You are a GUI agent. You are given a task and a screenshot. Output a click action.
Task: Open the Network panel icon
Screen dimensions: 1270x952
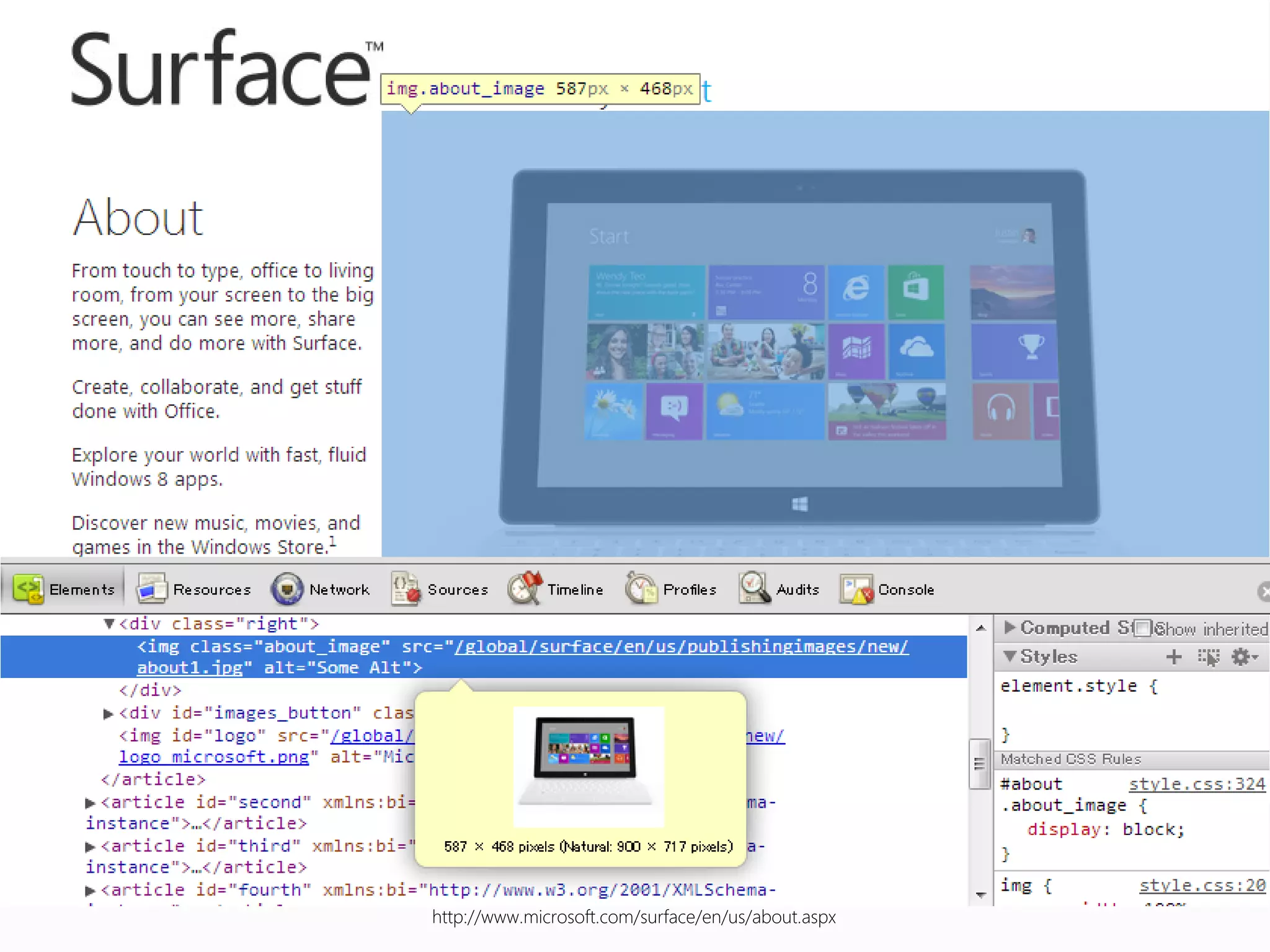287,589
